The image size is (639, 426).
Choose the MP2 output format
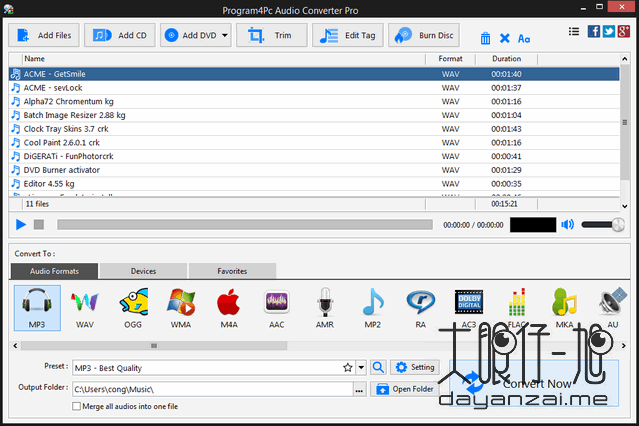[372, 308]
